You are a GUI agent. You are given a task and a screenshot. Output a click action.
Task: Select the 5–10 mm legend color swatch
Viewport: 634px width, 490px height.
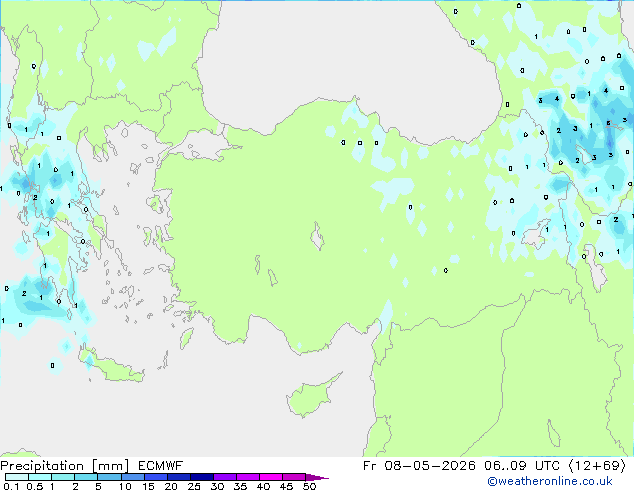pos(109,477)
